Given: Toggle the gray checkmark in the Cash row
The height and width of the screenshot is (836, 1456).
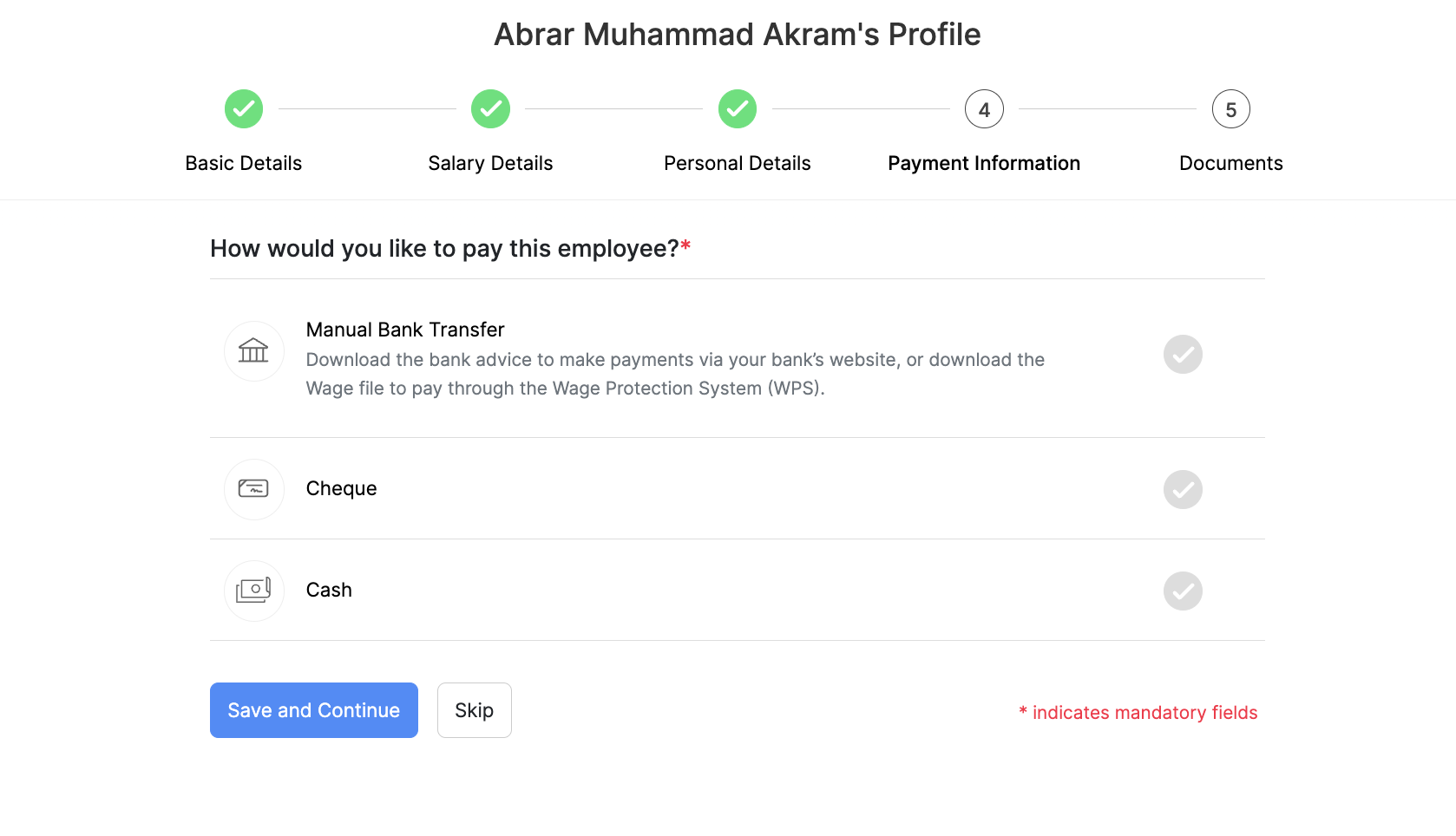Looking at the screenshot, I should pos(1183,591).
